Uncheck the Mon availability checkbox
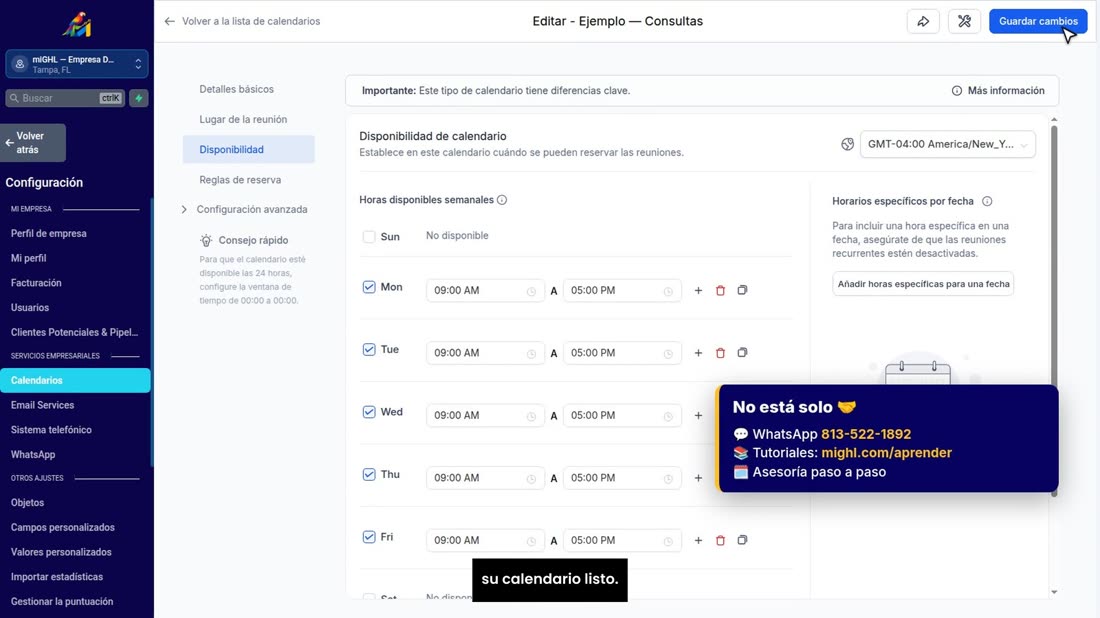Viewport: 1100px width, 618px height. click(x=369, y=287)
